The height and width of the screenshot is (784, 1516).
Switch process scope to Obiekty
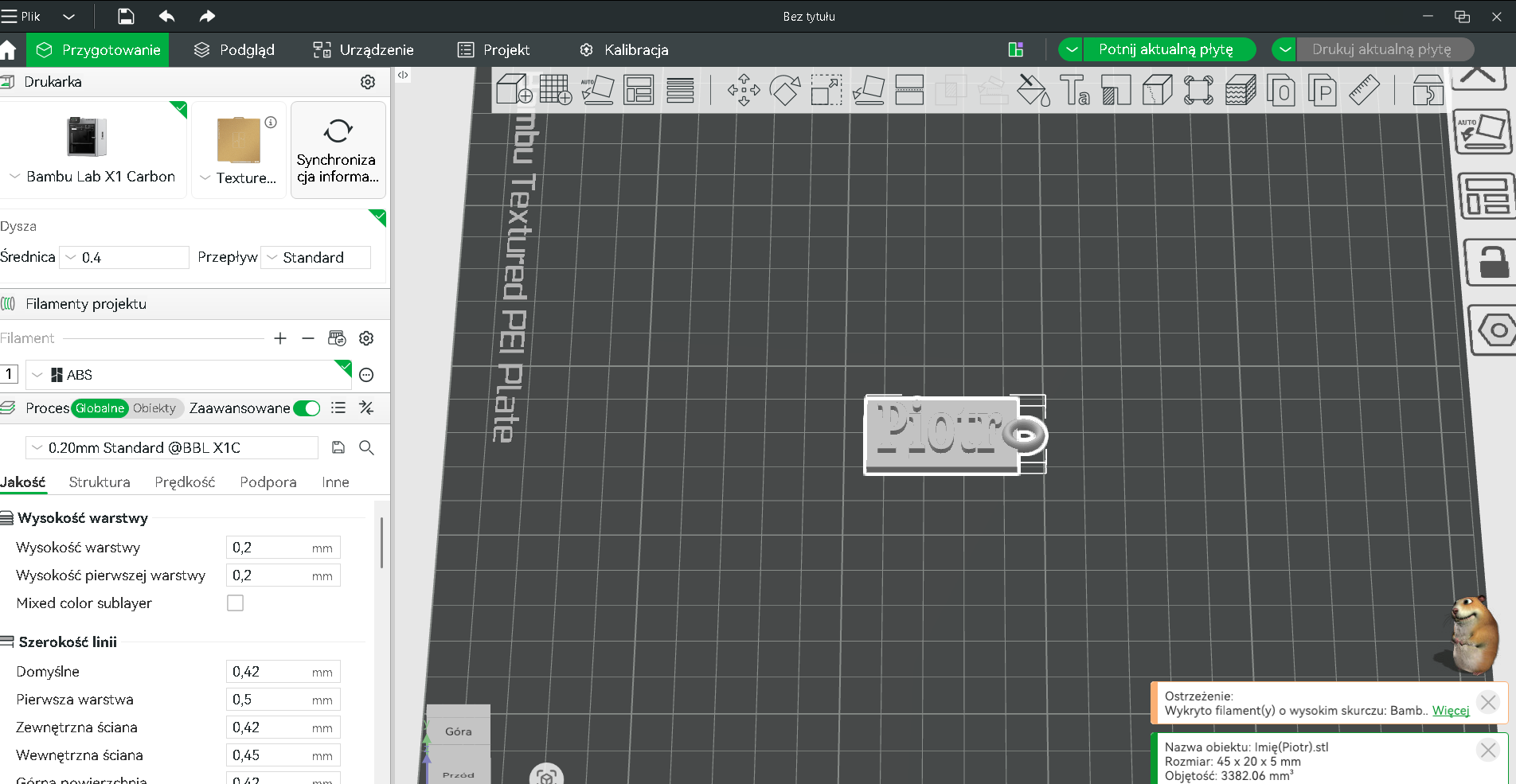[154, 408]
